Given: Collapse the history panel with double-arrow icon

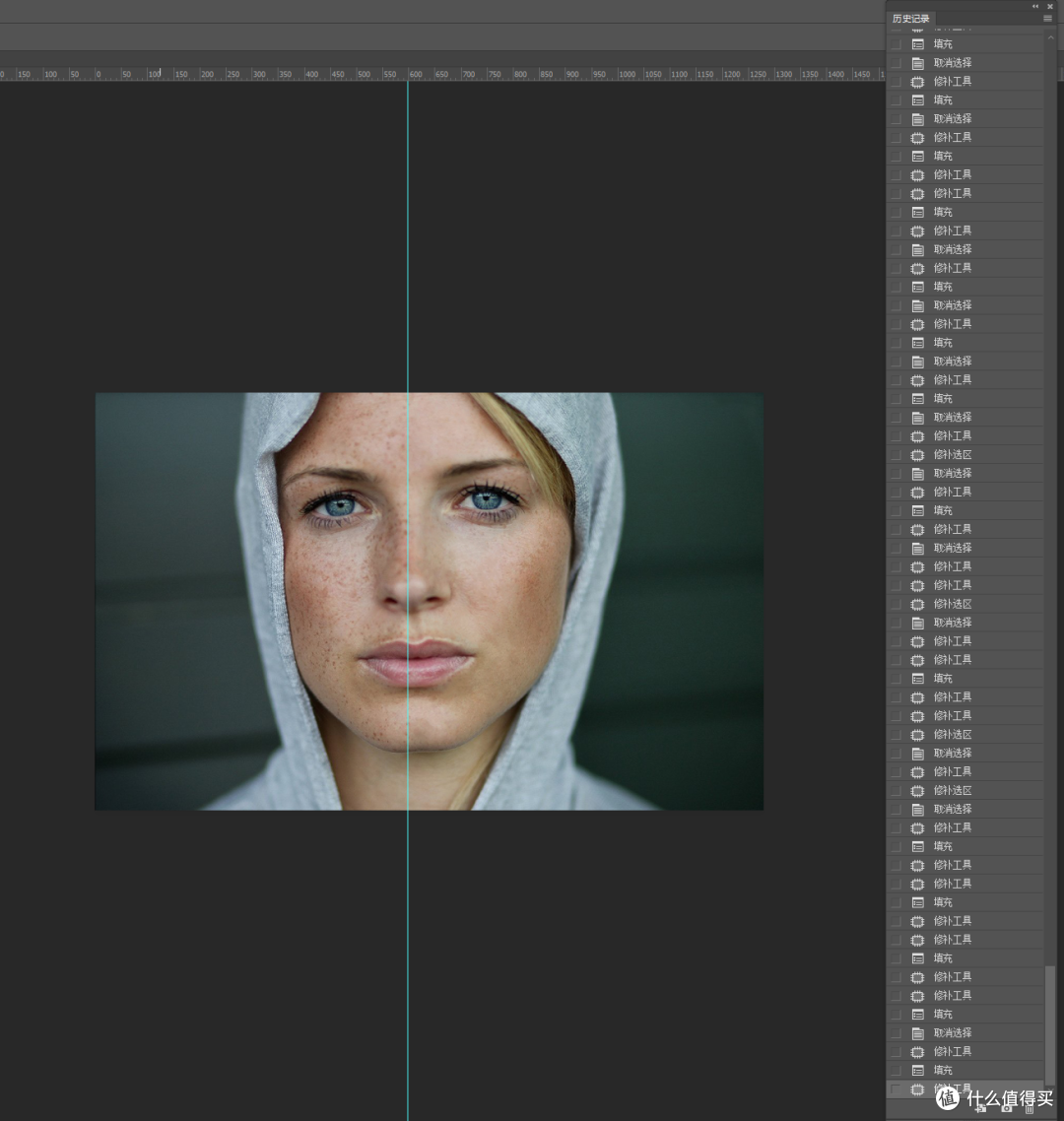Looking at the screenshot, I should 1034,7.
